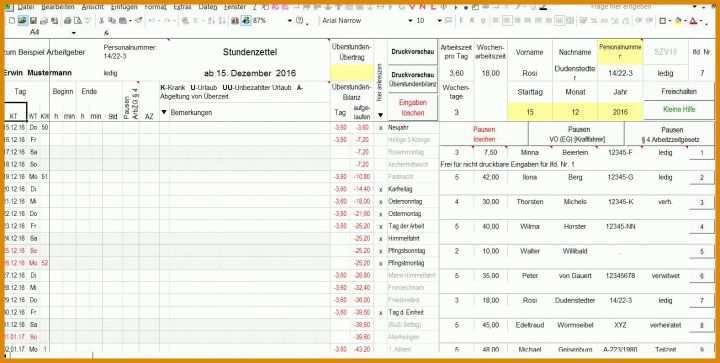The image size is (720, 363).
Task: Open the Fenster menu
Action: click(235, 7)
